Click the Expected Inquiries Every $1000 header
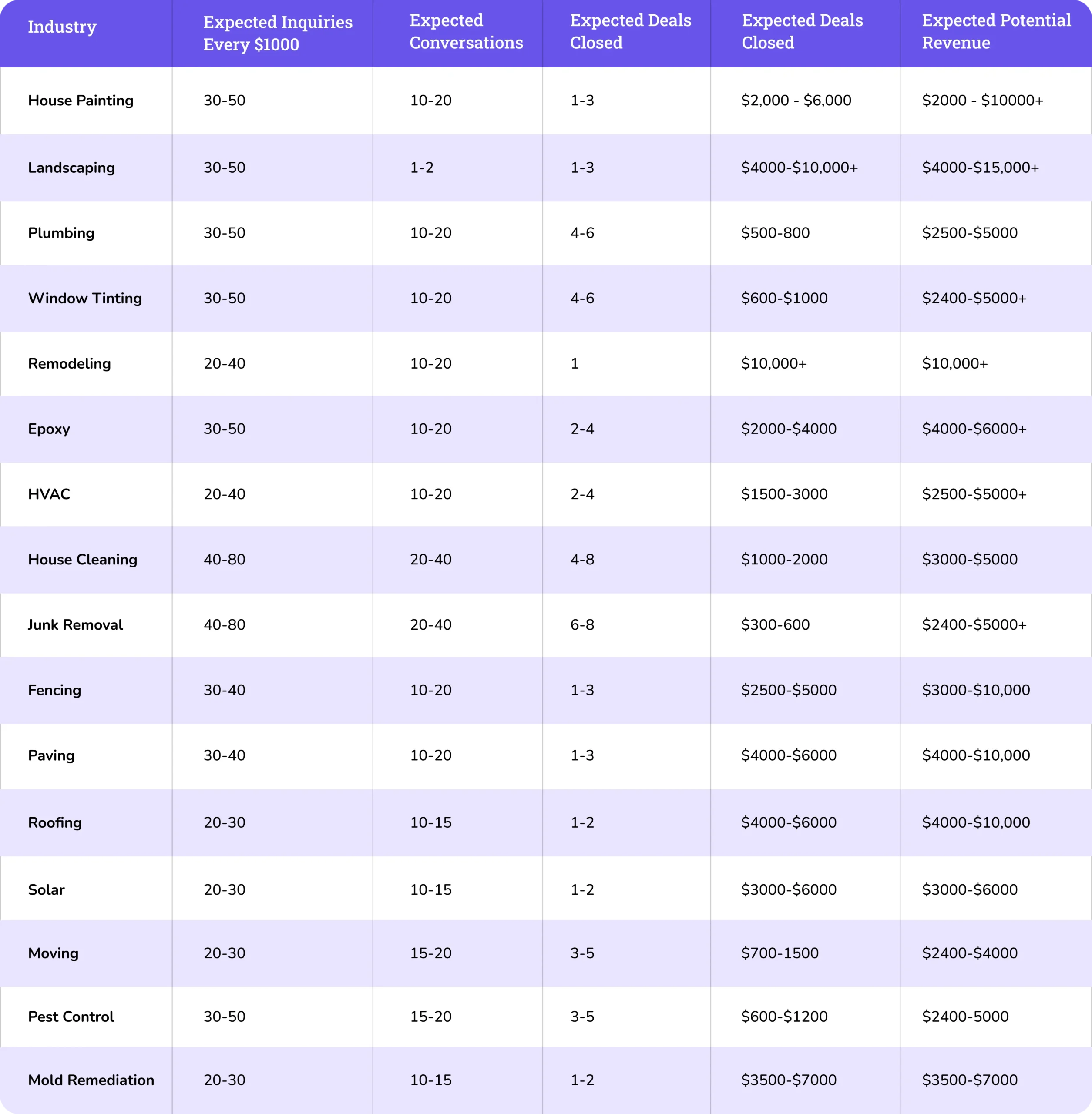This screenshot has width=1092, height=1114. (278, 33)
